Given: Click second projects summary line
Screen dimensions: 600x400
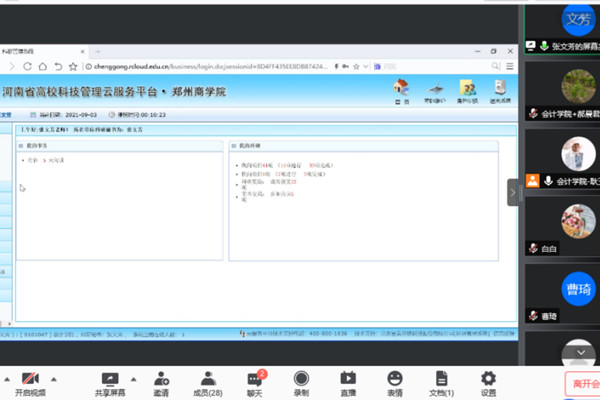Looking at the screenshot, I should click(283, 174).
